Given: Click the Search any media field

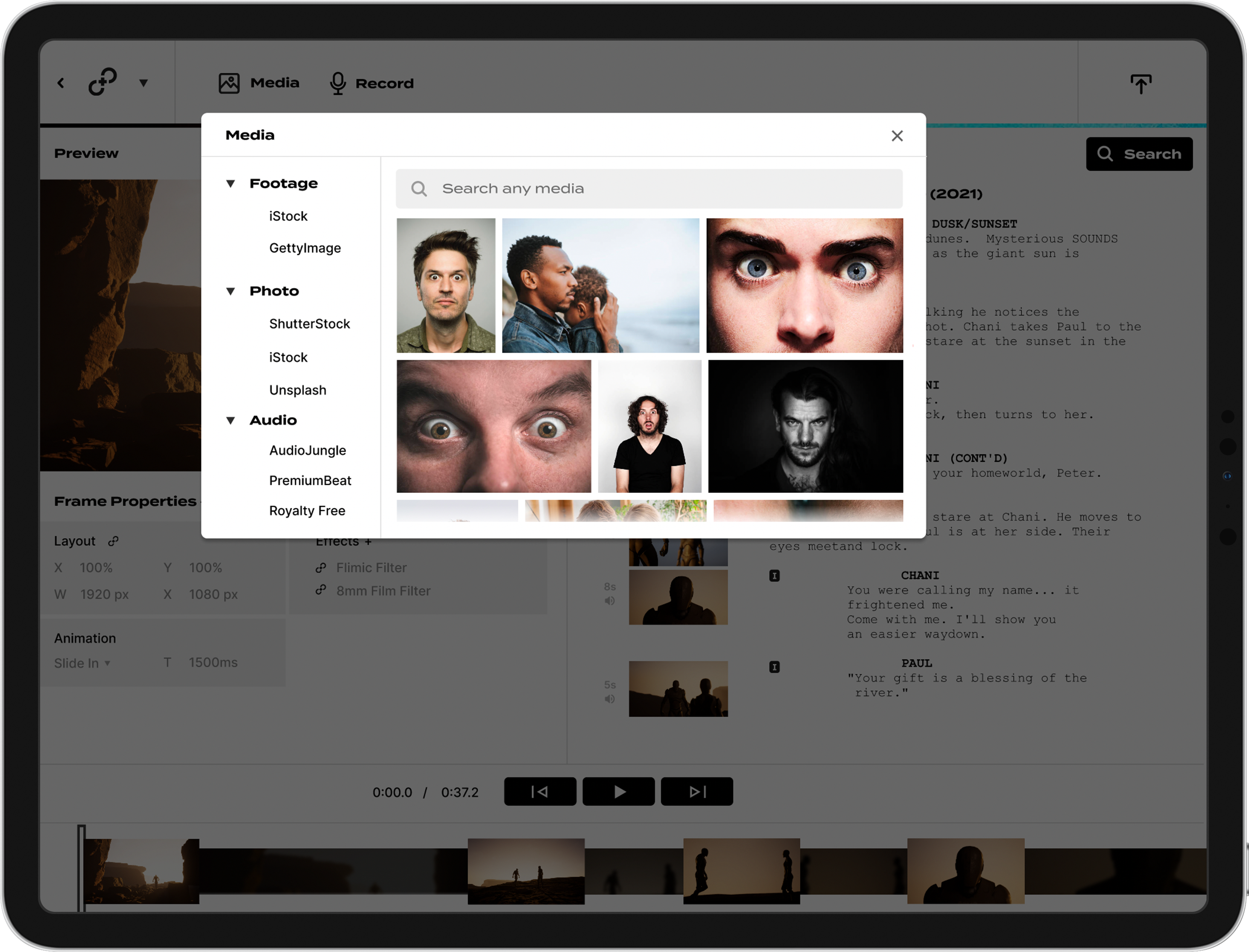Looking at the screenshot, I should [x=649, y=189].
